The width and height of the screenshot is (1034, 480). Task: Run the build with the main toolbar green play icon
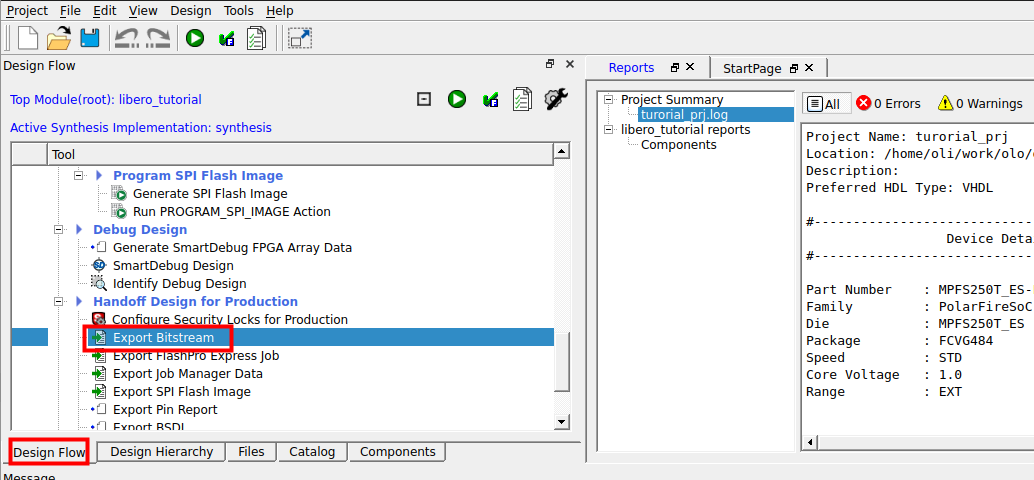pos(195,38)
